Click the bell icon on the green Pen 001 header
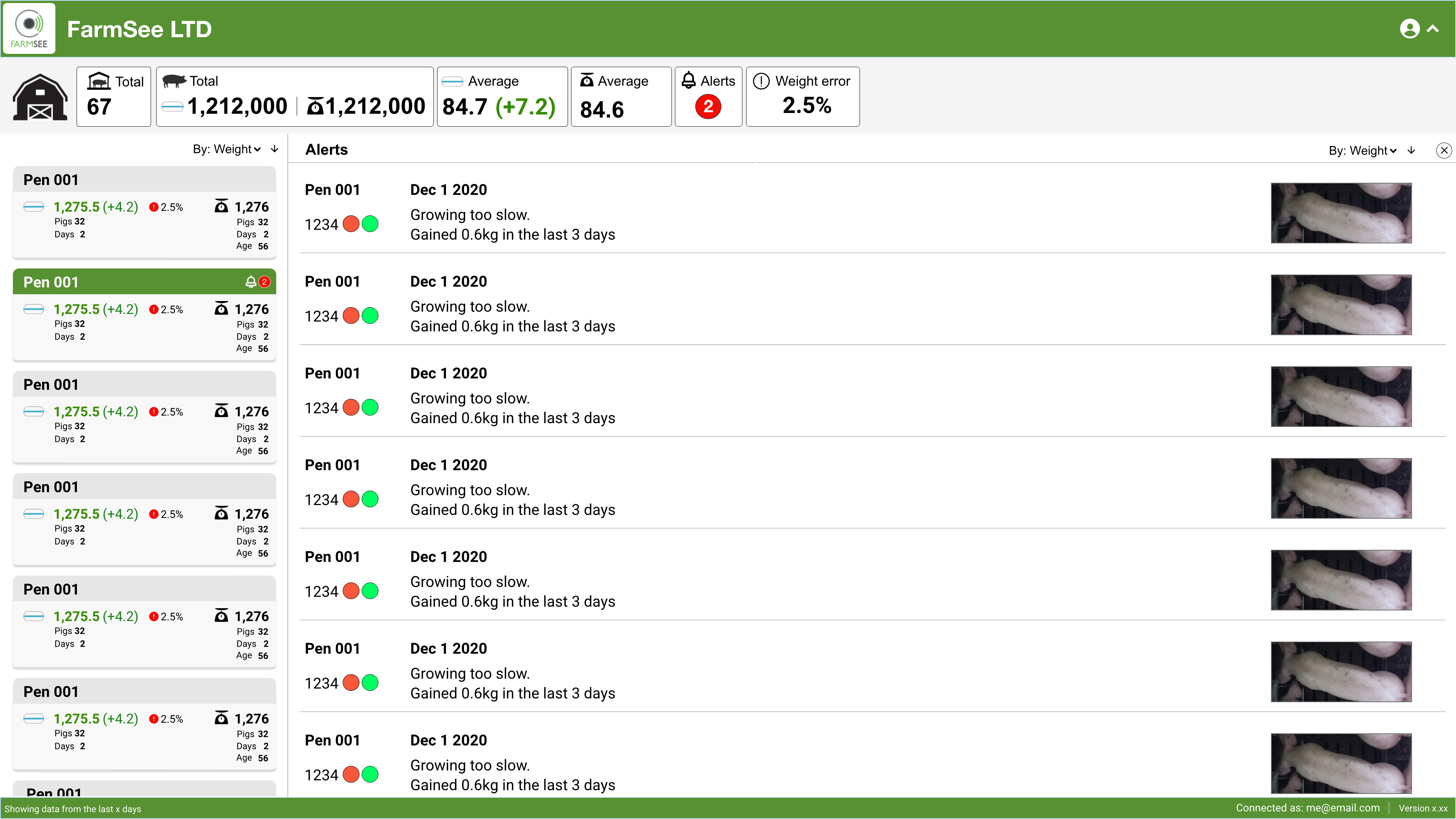Screen dimensions: 1456x819 [x=250, y=281]
